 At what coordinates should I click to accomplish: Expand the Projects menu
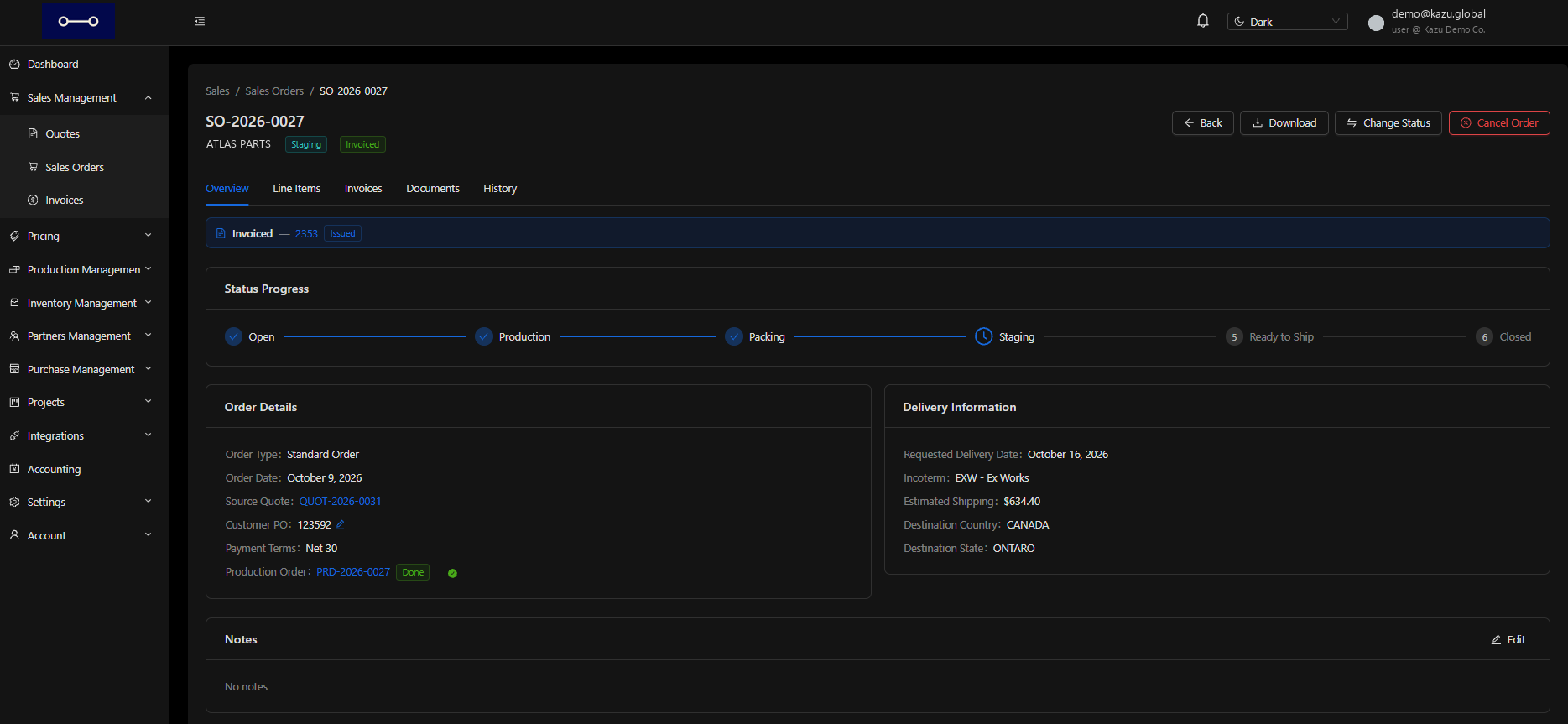[84, 402]
